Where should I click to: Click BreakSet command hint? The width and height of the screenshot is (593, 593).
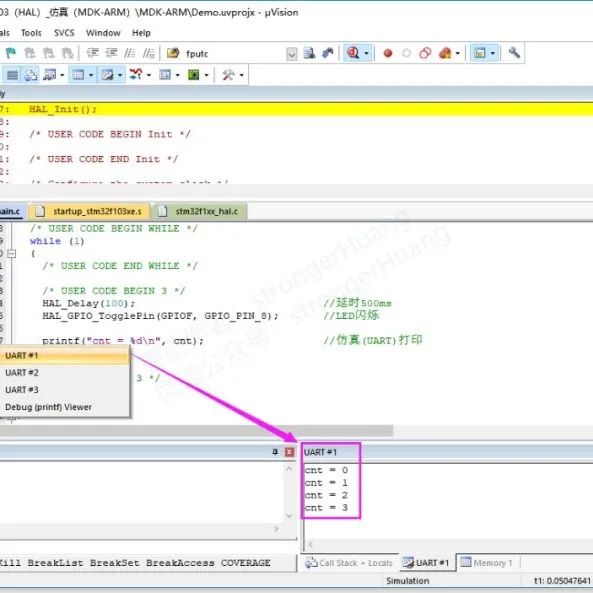[x=114, y=563]
